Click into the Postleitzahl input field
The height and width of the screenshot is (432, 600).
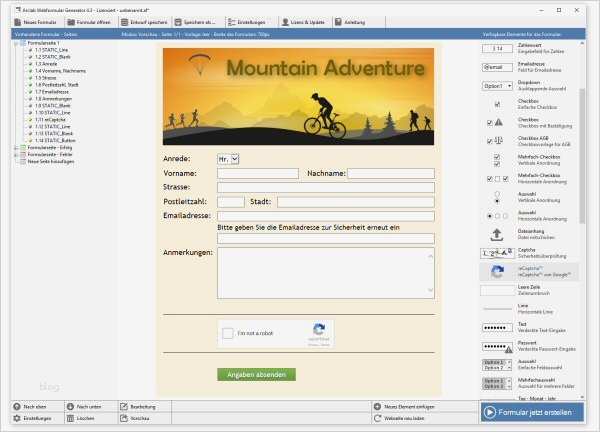[x=231, y=202]
